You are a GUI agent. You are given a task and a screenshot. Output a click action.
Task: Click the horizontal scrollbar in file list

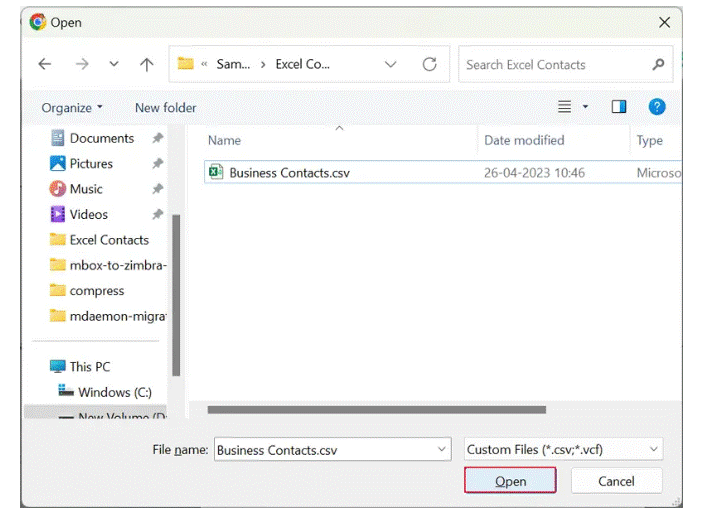tap(377, 410)
